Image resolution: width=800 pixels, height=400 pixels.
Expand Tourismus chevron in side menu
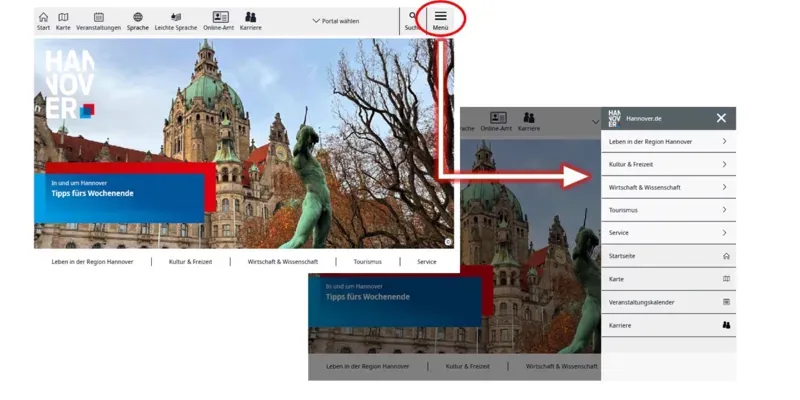[x=724, y=210]
